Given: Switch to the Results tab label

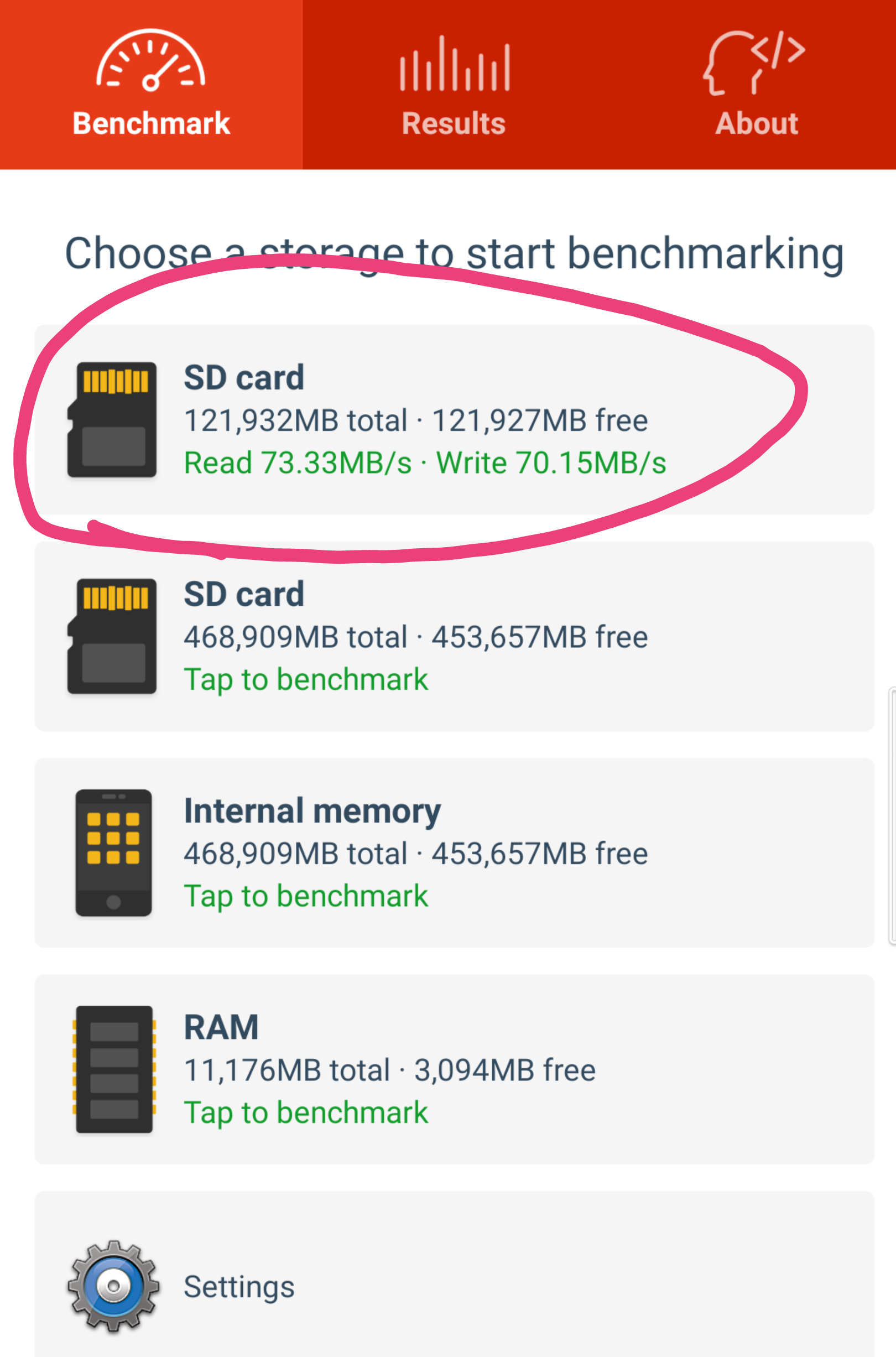Looking at the screenshot, I should point(454,123).
